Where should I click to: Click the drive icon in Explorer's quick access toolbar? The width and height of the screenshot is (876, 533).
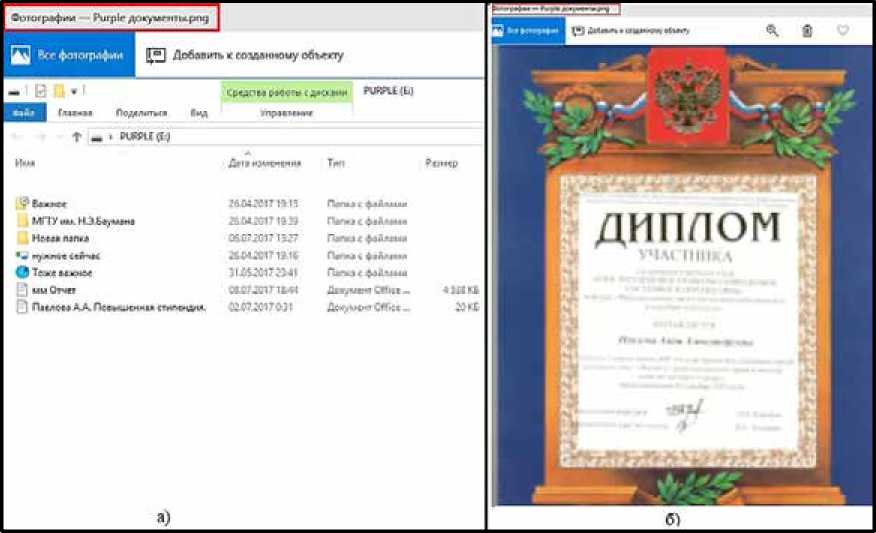15,92
